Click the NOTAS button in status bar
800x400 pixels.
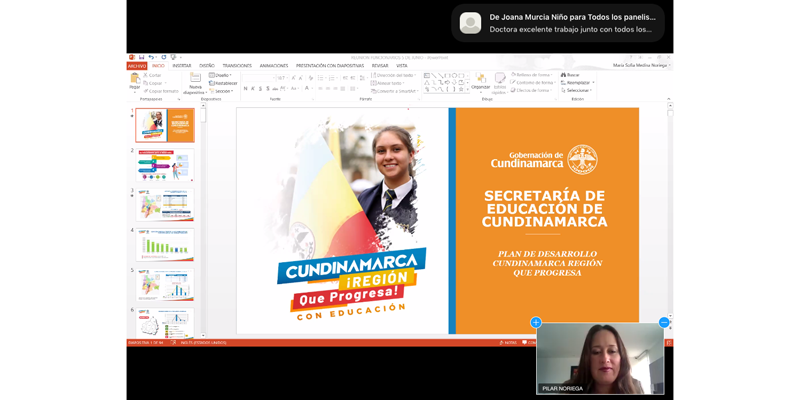(508, 343)
